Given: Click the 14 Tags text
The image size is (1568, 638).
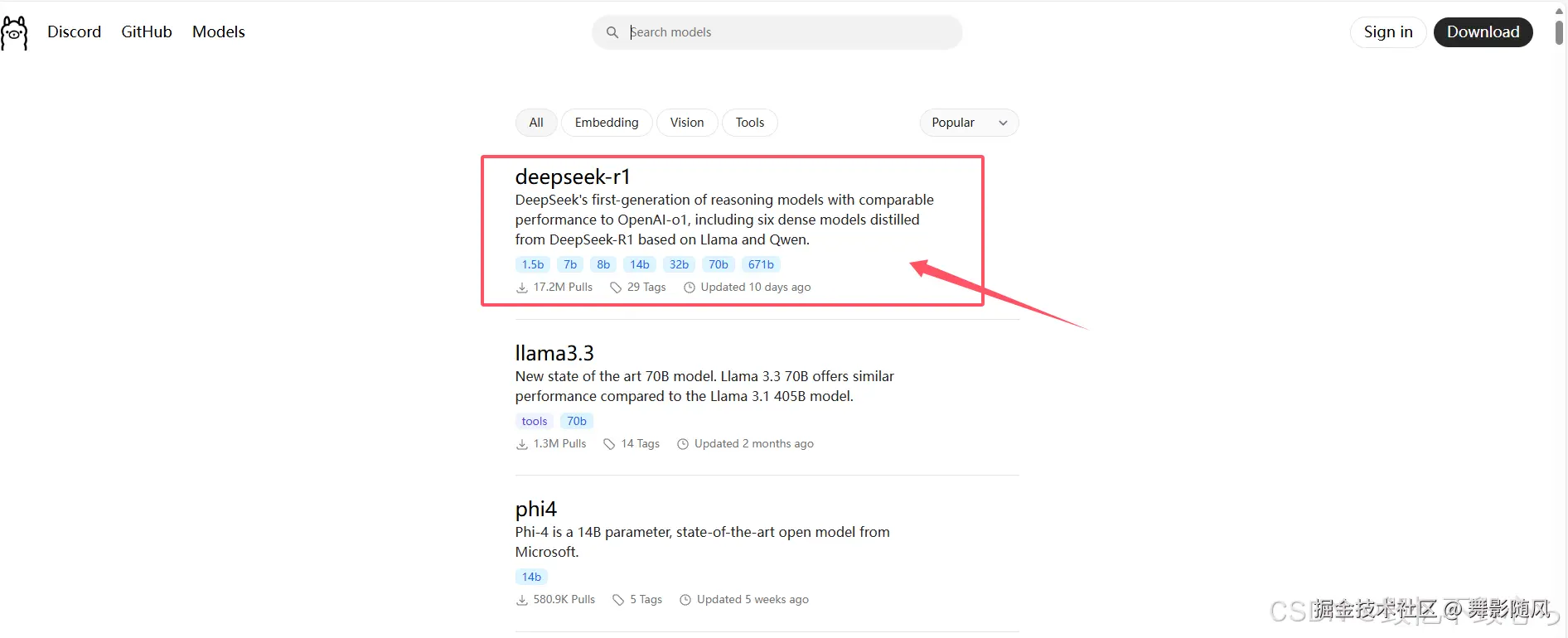Looking at the screenshot, I should point(641,444).
